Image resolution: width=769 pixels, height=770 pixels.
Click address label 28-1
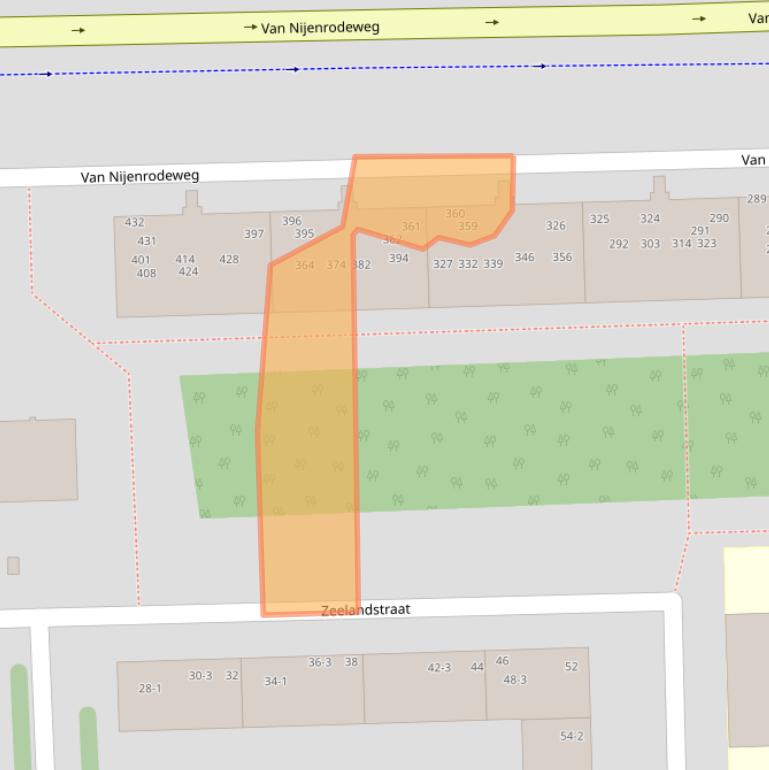149,688
